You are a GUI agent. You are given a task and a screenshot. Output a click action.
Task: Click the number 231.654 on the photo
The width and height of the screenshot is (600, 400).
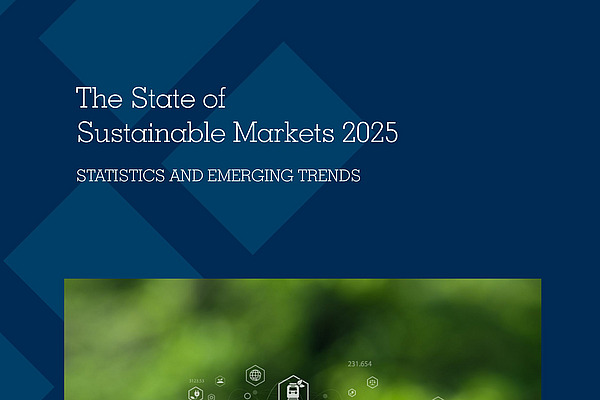359,364
